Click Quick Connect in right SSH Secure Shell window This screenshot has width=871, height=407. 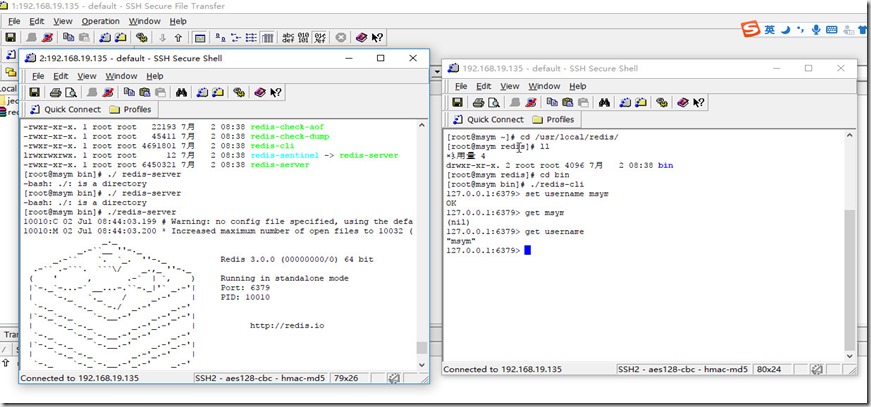(x=489, y=119)
